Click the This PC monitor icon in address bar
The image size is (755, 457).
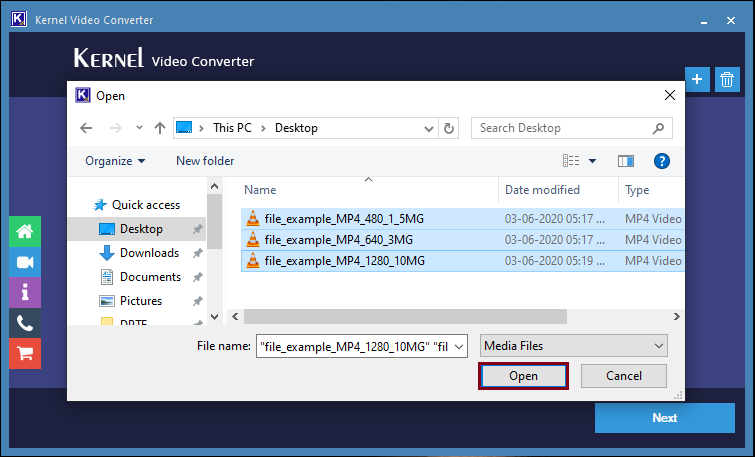pyautogui.click(x=184, y=128)
